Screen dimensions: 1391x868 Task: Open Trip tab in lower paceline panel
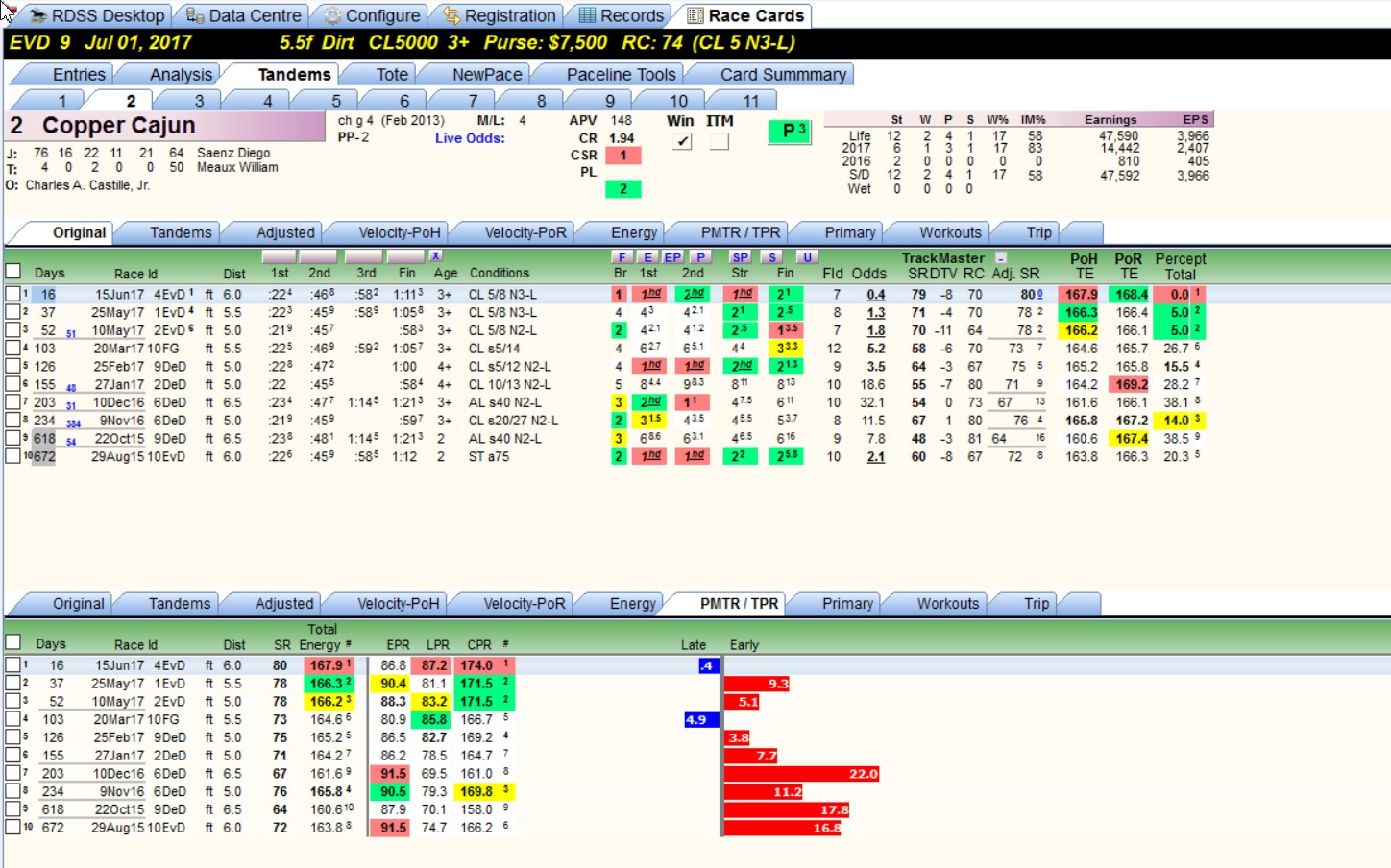[1037, 603]
